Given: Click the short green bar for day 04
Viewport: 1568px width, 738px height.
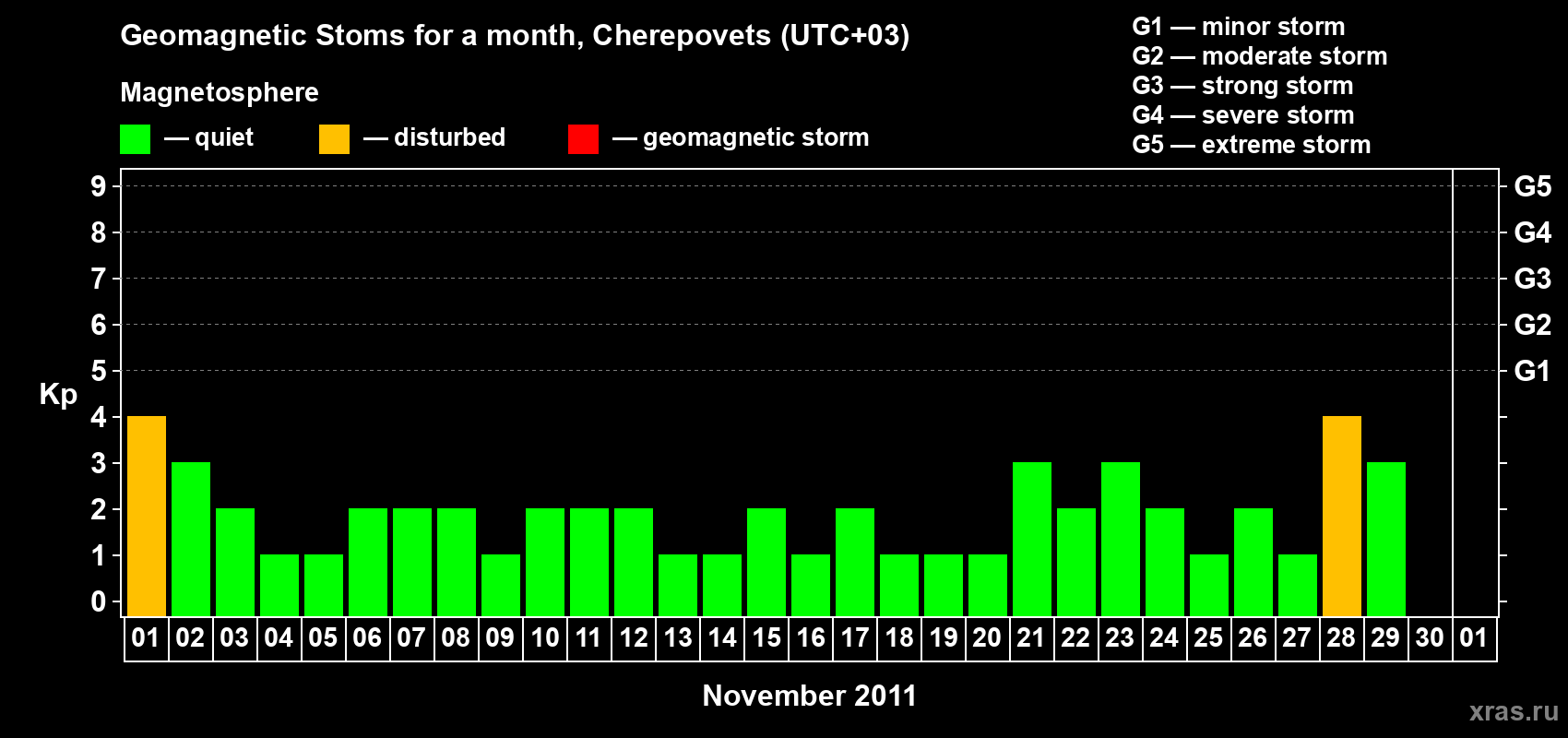Looking at the screenshot, I should coord(279,586).
